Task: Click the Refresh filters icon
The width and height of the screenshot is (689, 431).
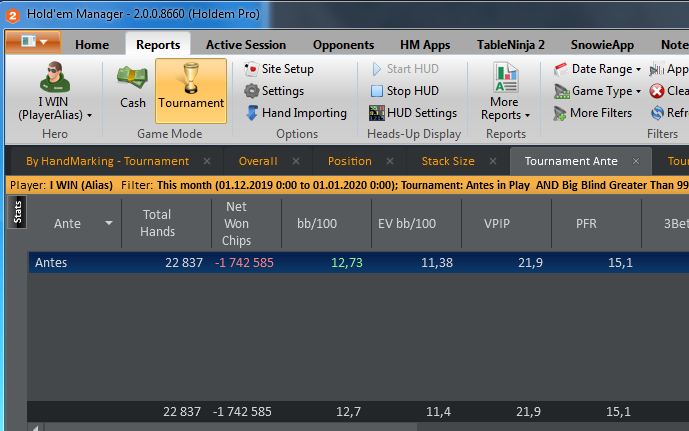Action: click(x=657, y=113)
